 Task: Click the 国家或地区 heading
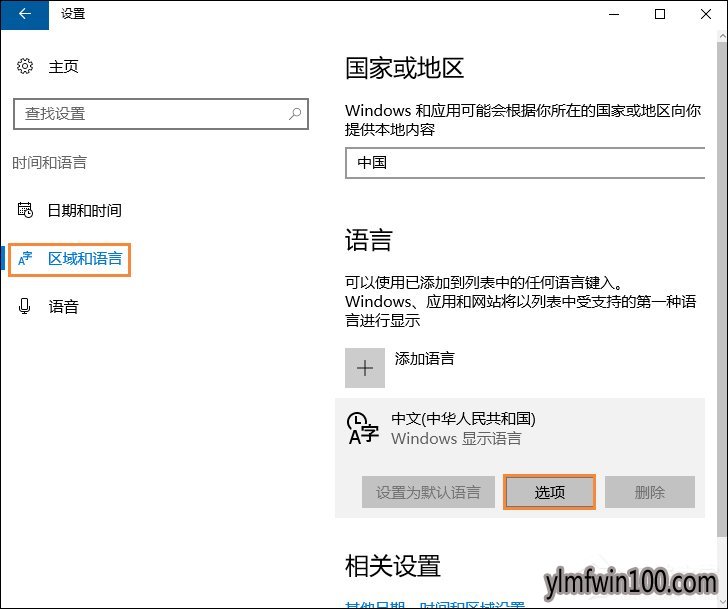click(x=404, y=68)
